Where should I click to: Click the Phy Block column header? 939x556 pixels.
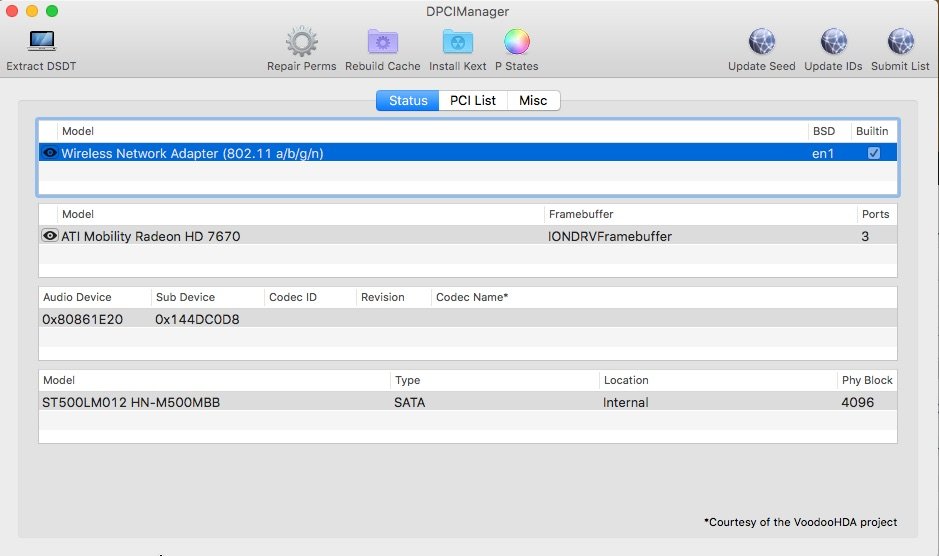(x=867, y=380)
